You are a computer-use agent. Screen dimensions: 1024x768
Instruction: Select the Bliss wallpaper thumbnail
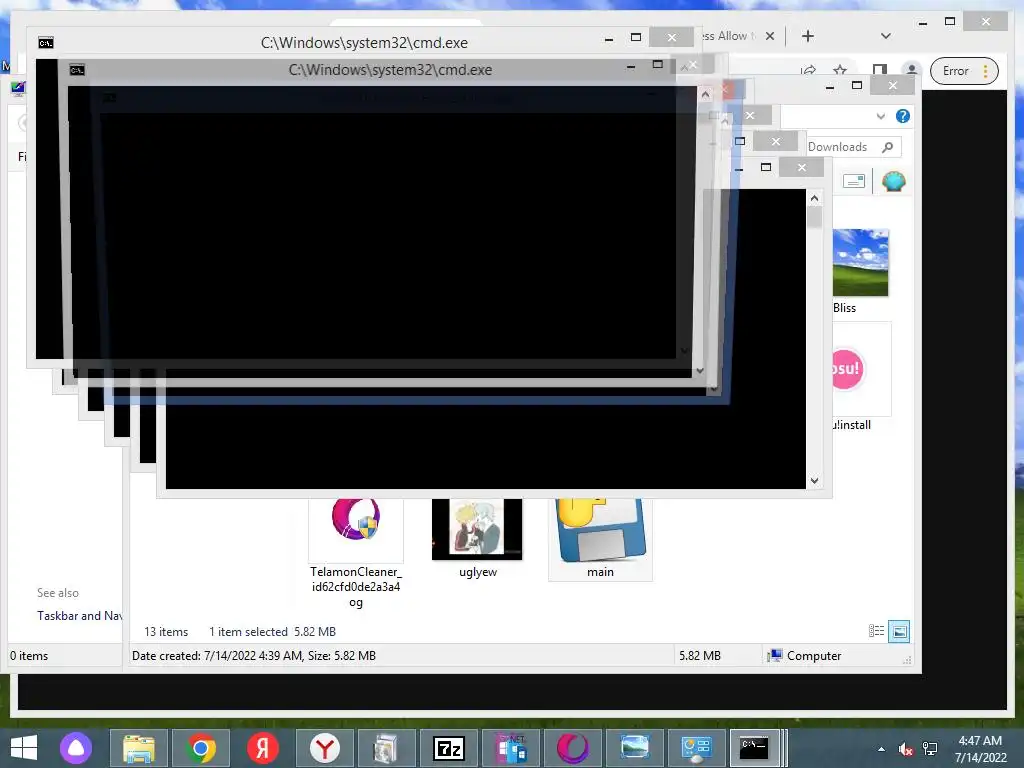861,263
